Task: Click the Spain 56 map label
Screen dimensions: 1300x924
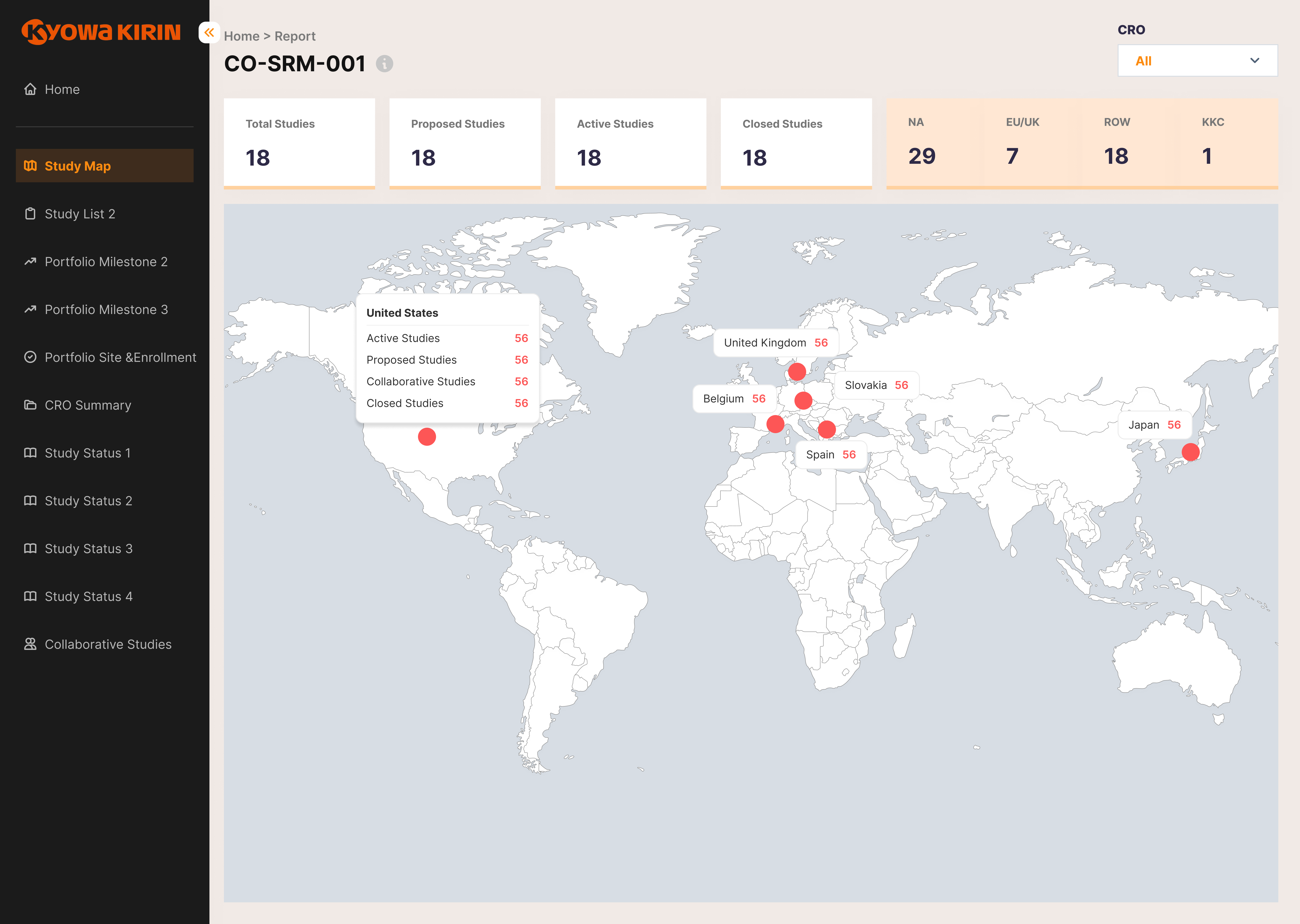Action: click(x=831, y=455)
